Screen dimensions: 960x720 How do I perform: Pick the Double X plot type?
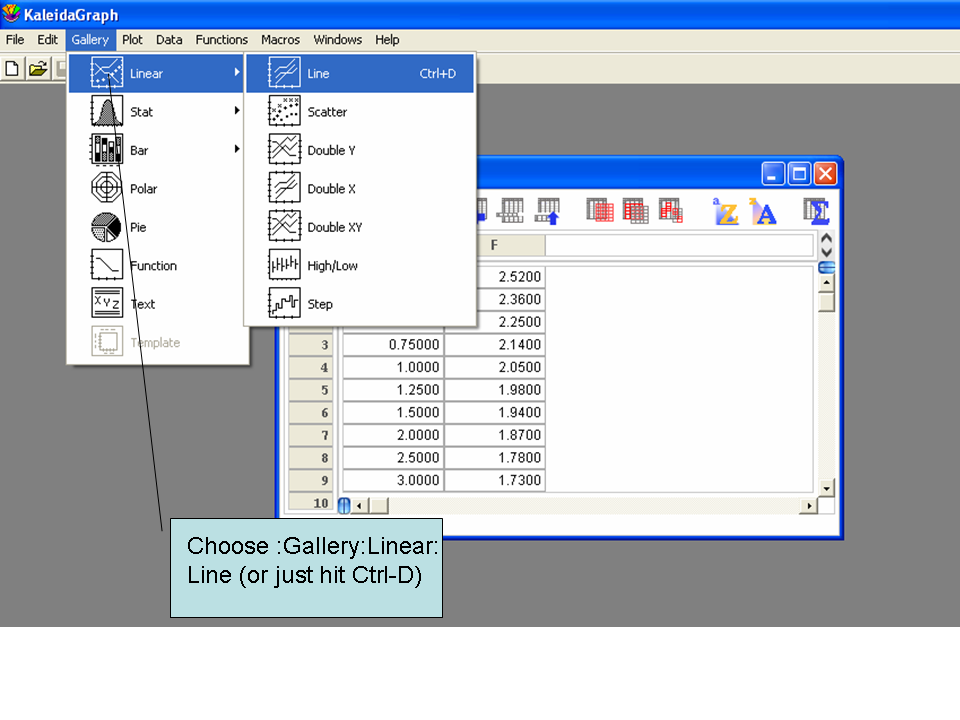pos(360,189)
